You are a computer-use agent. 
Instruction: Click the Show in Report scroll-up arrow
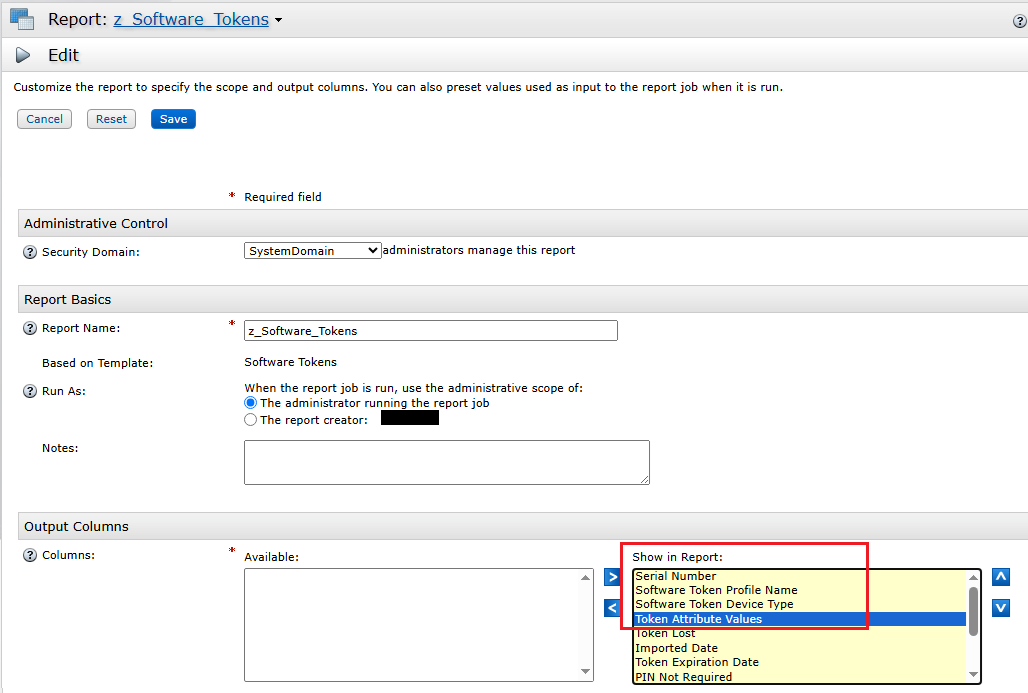coord(974,578)
